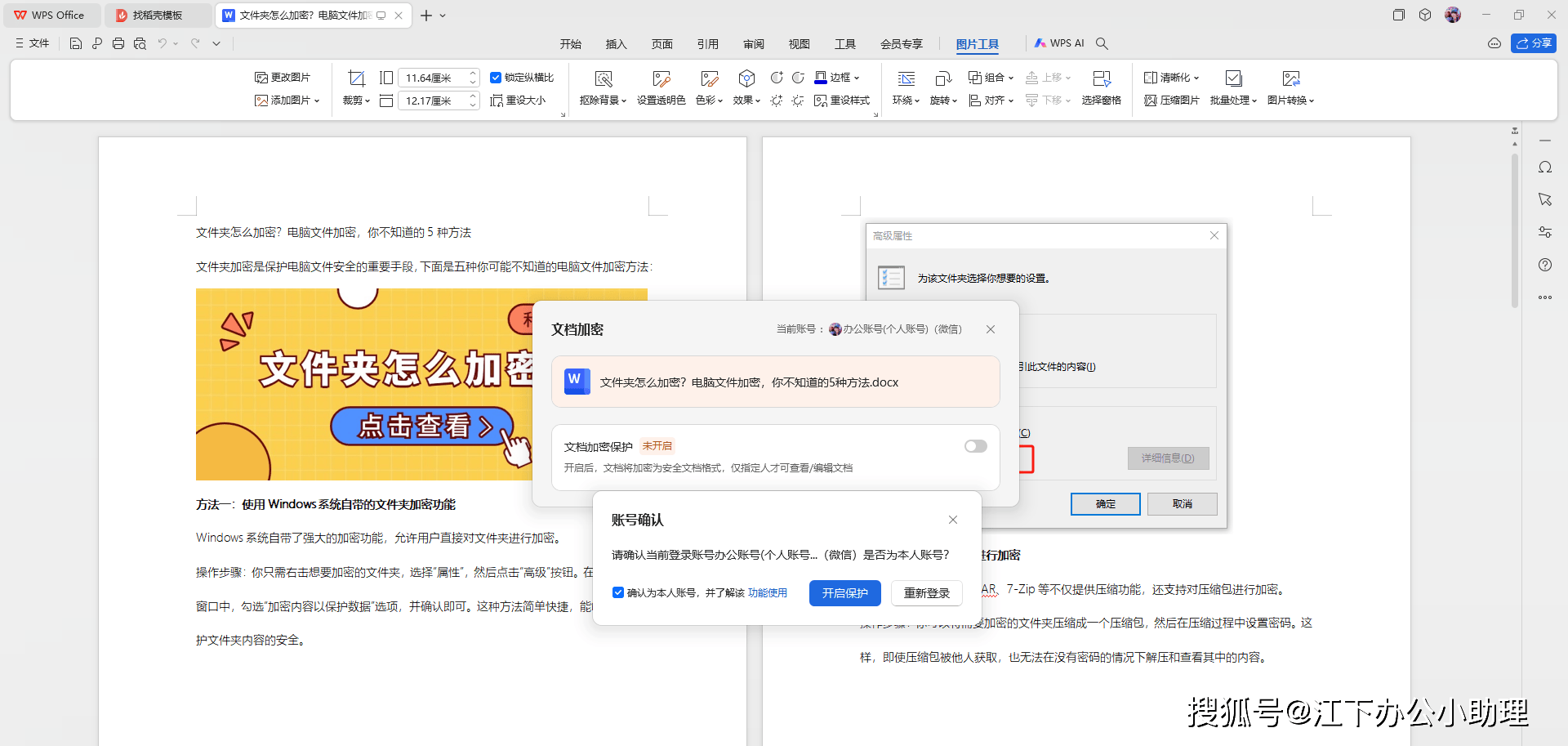Open the quick access toolbar customize arrow
Viewport: 1568px width, 746px height.
point(216,43)
